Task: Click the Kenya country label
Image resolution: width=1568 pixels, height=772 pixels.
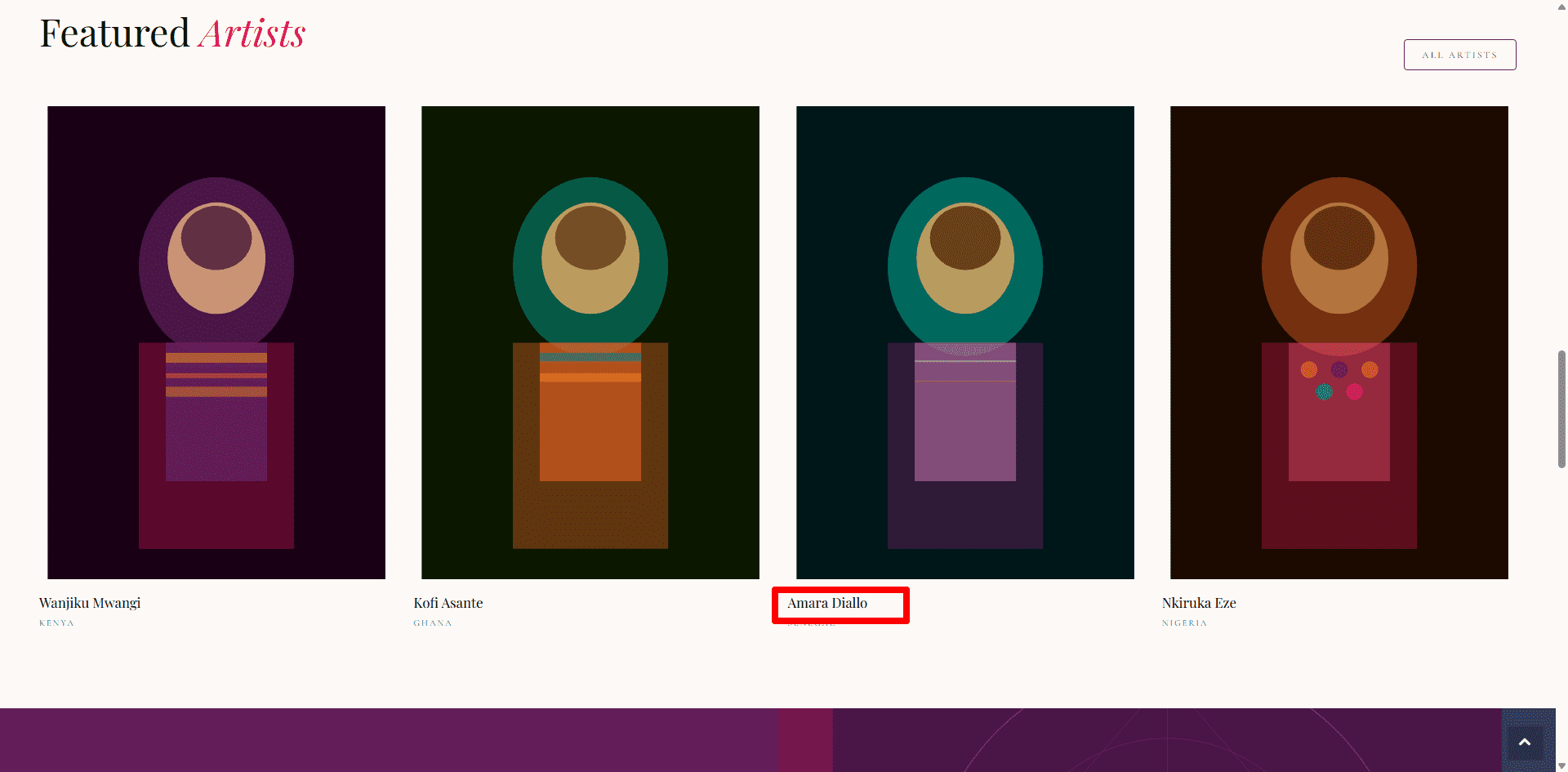Action: (56, 623)
